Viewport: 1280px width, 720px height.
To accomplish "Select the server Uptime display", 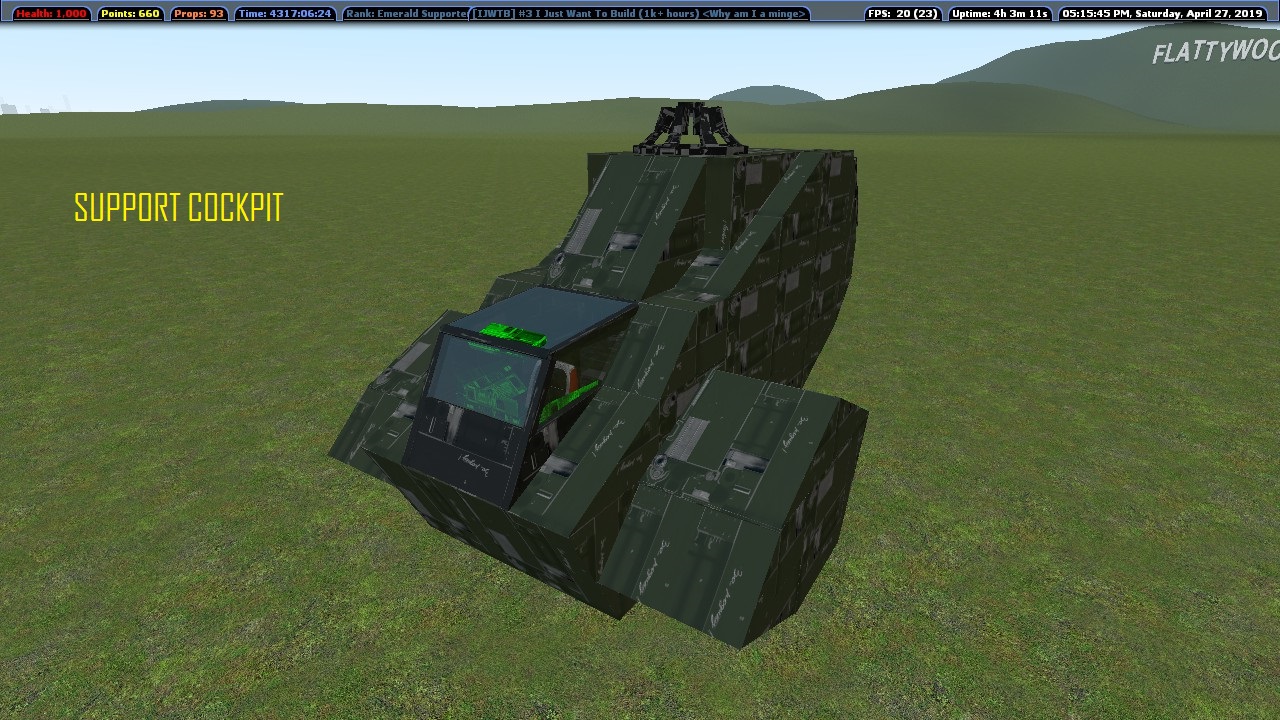I will [999, 14].
